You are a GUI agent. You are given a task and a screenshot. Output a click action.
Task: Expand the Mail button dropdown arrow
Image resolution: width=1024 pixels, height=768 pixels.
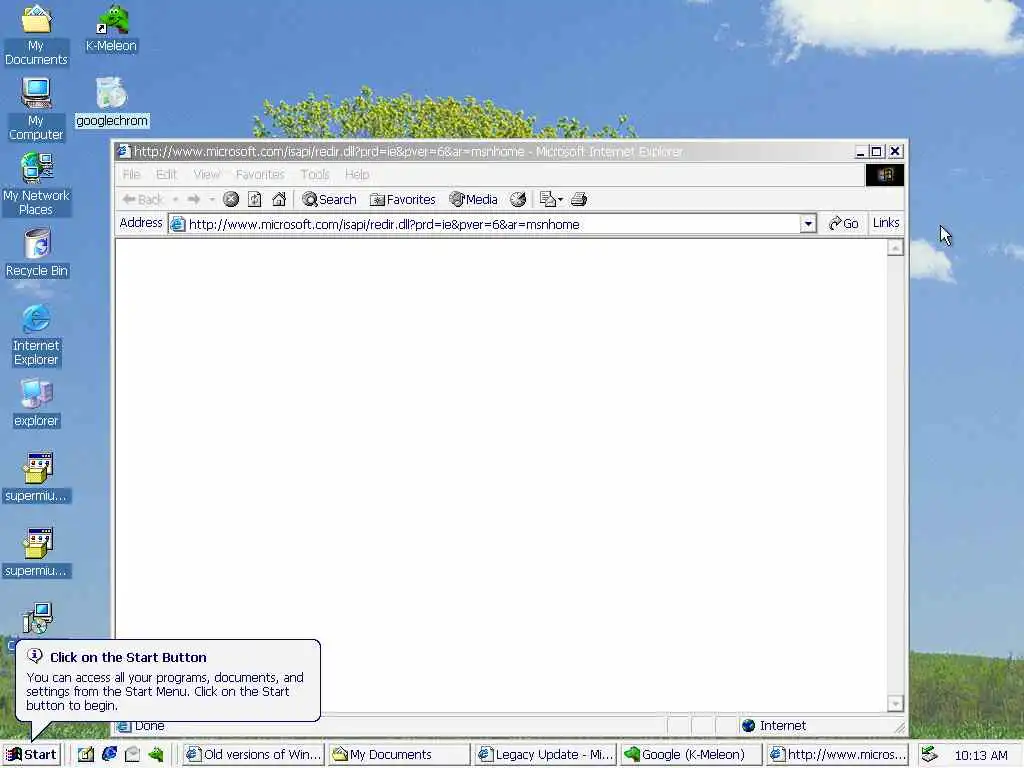point(560,200)
